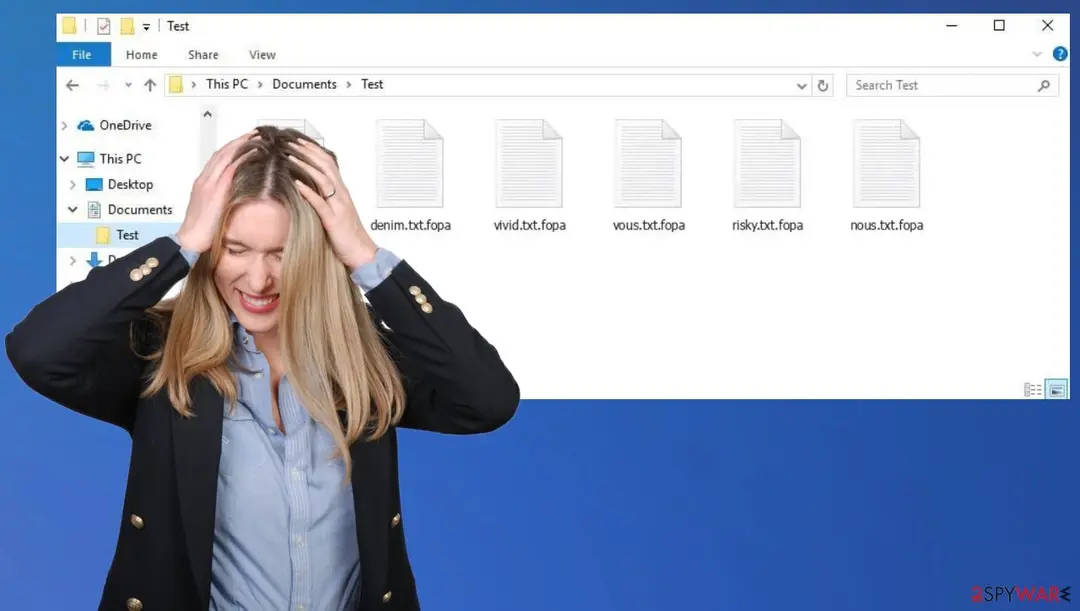Viewport: 1080px width, 611px height.
Task: Select file nous.txt.fopa
Action: 886,176
